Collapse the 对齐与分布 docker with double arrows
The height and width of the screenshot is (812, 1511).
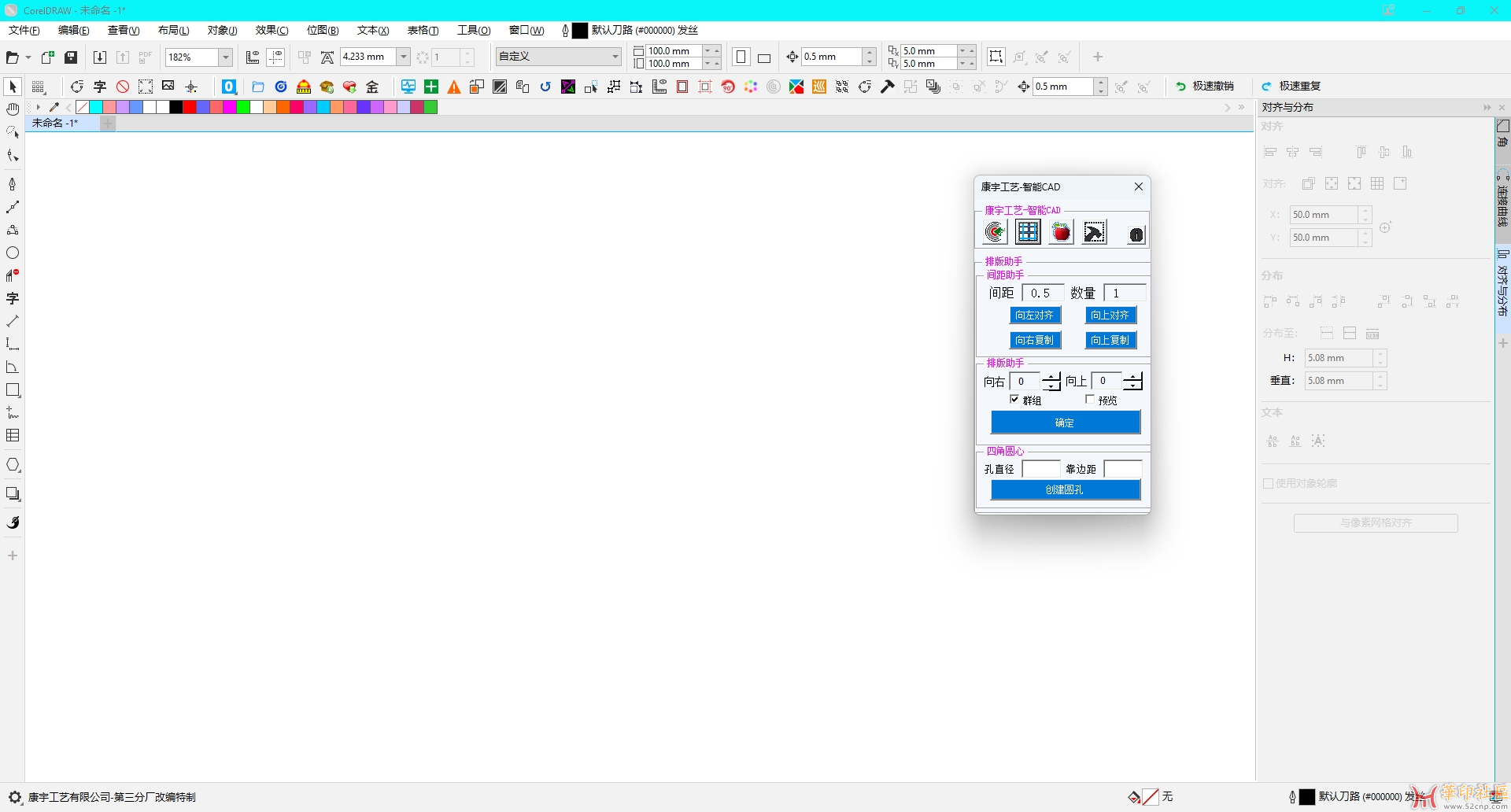pyautogui.click(x=1487, y=107)
